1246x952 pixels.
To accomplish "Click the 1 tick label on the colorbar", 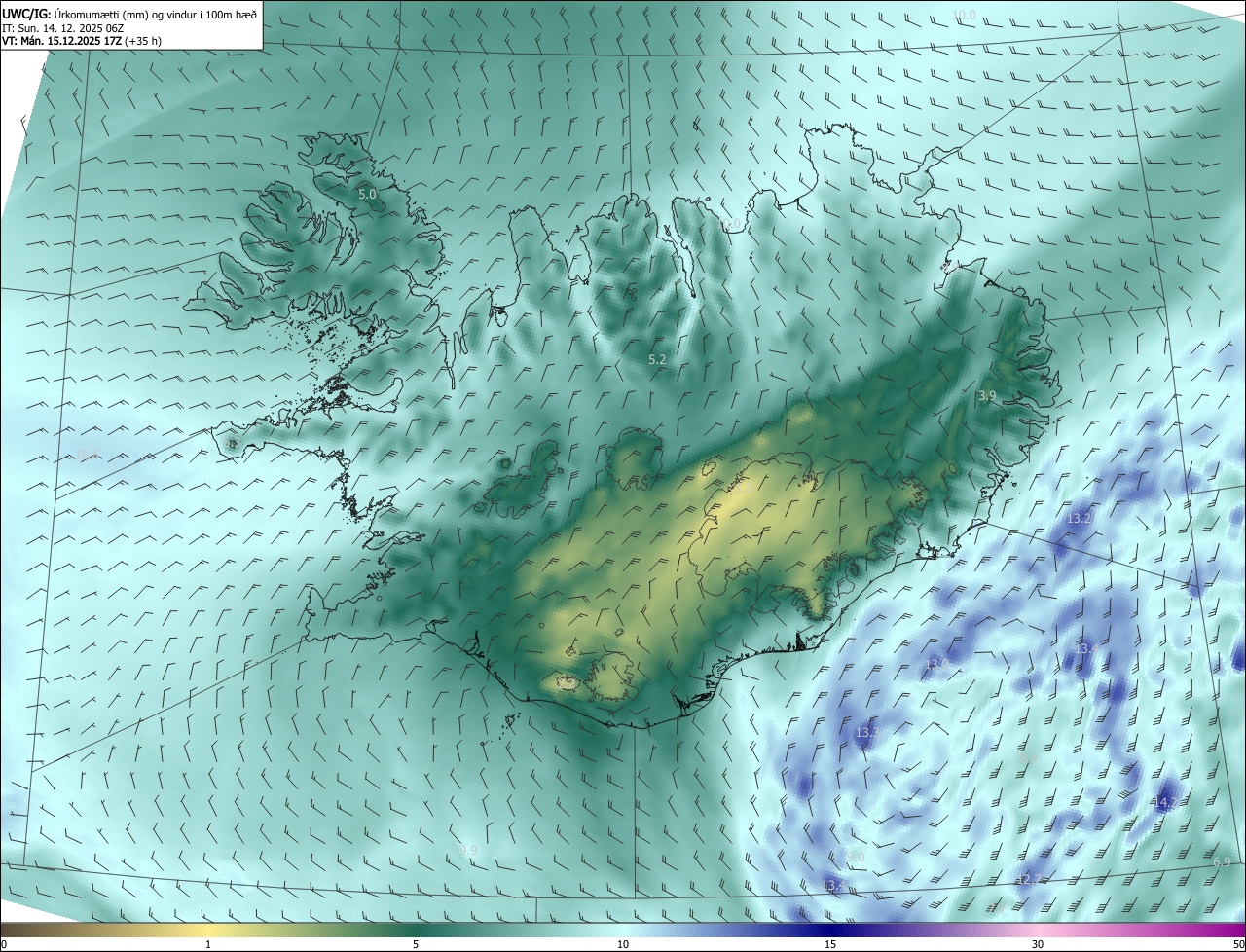I will [x=208, y=944].
